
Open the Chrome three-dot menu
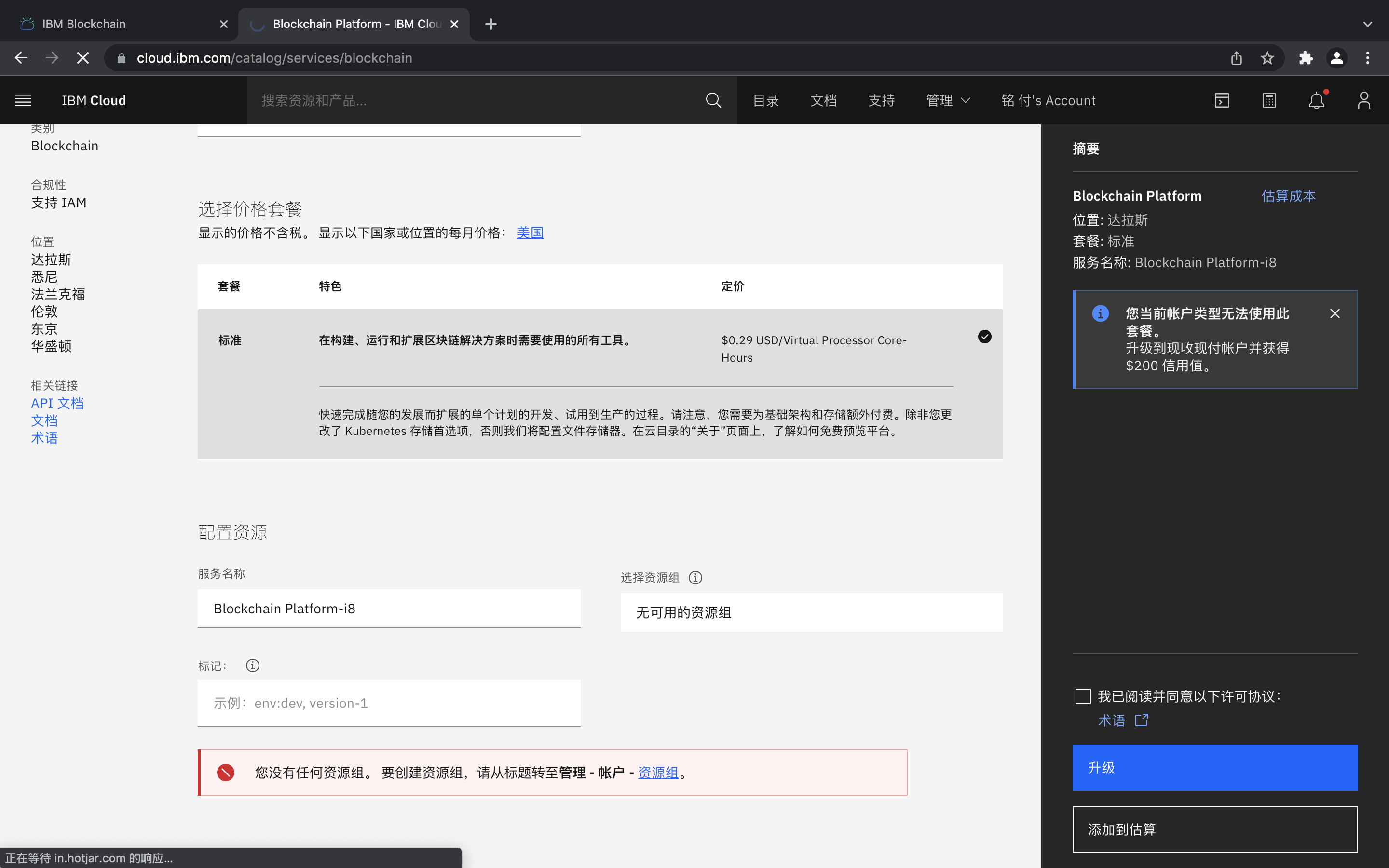[x=1368, y=58]
